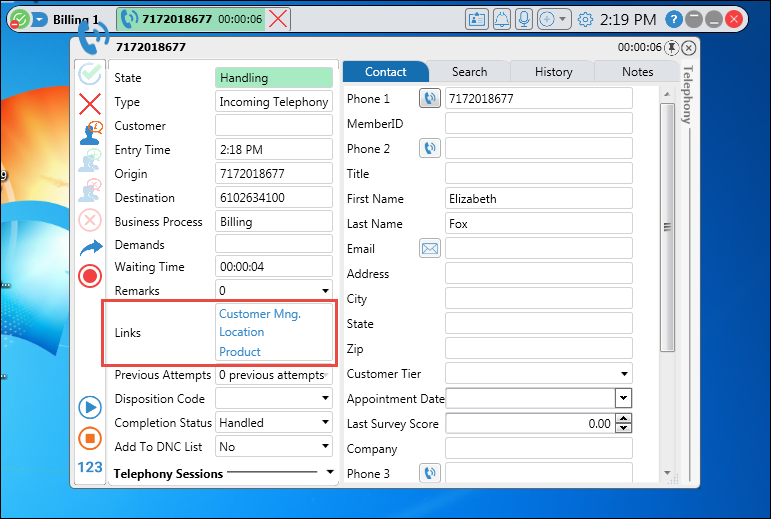This screenshot has height=519, width=771.
Task: Switch to the Notes tab
Action: (x=637, y=72)
